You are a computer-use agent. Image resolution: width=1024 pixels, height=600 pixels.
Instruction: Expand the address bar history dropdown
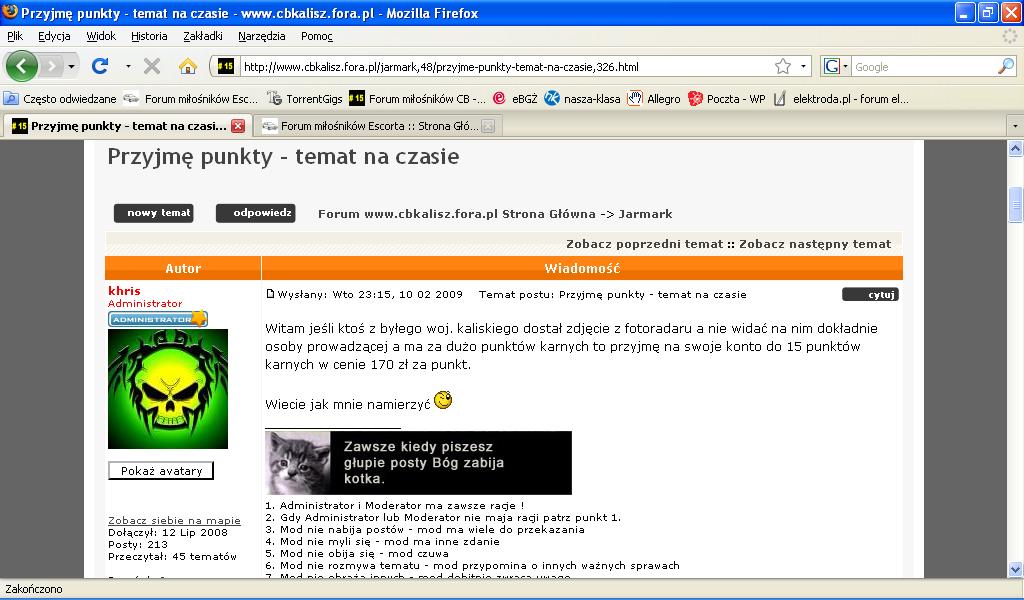click(x=803, y=66)
